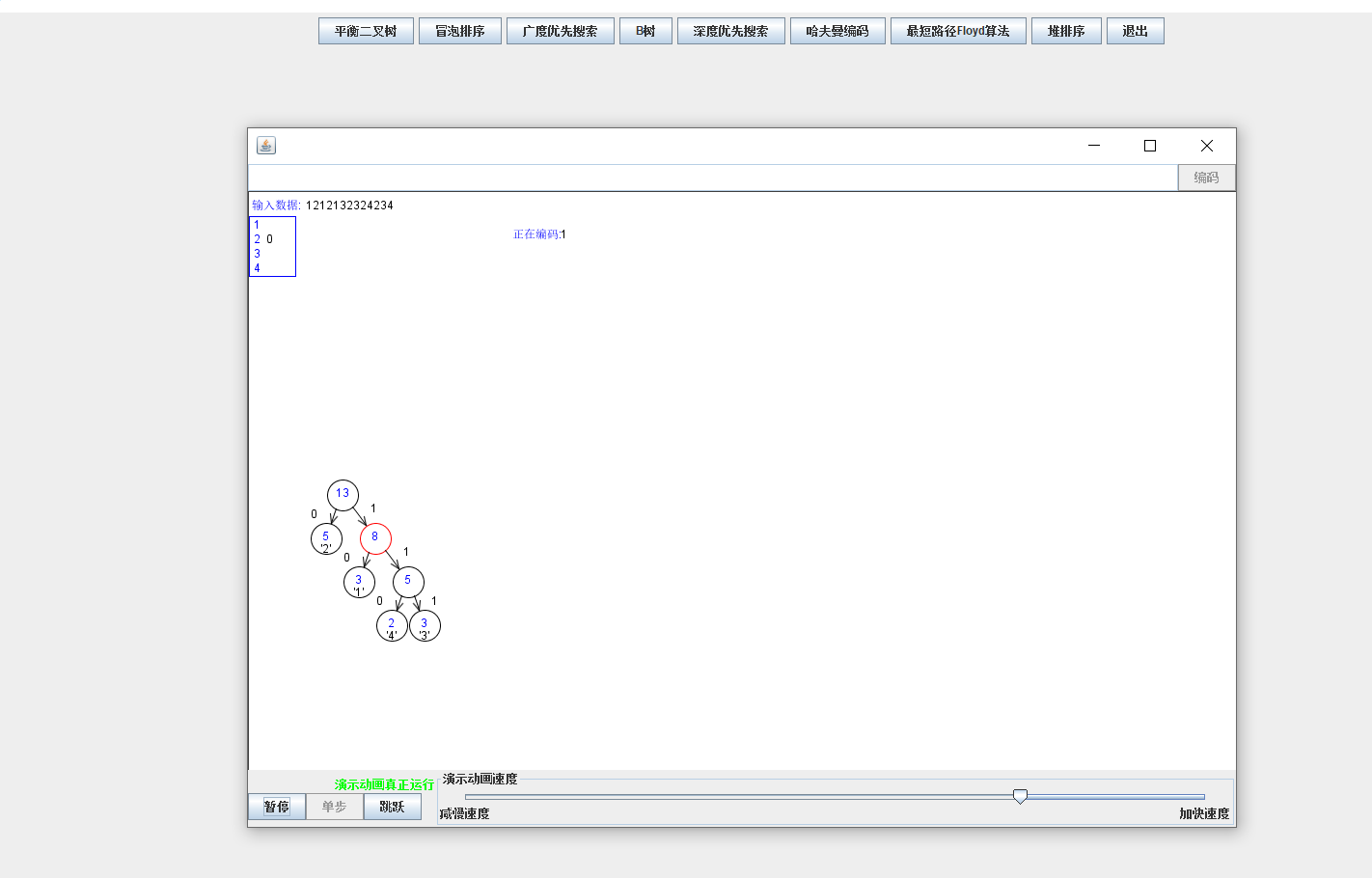Focus the text input field beside 编码

[x=712, y=178]
